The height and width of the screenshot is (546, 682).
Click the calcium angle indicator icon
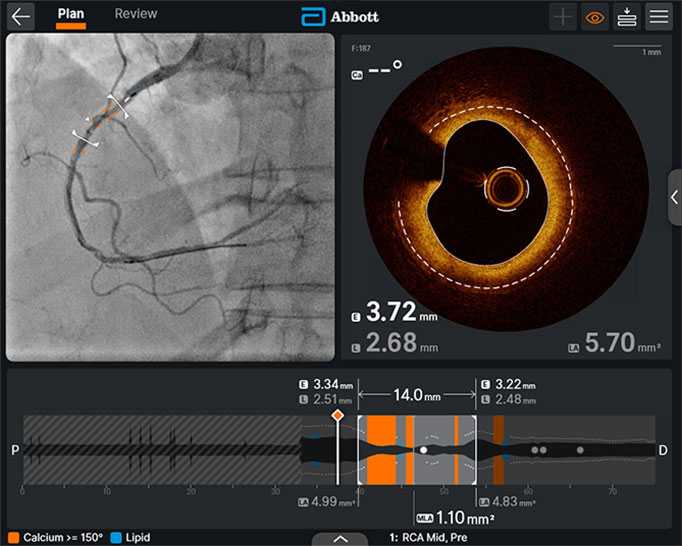(357, 76)
